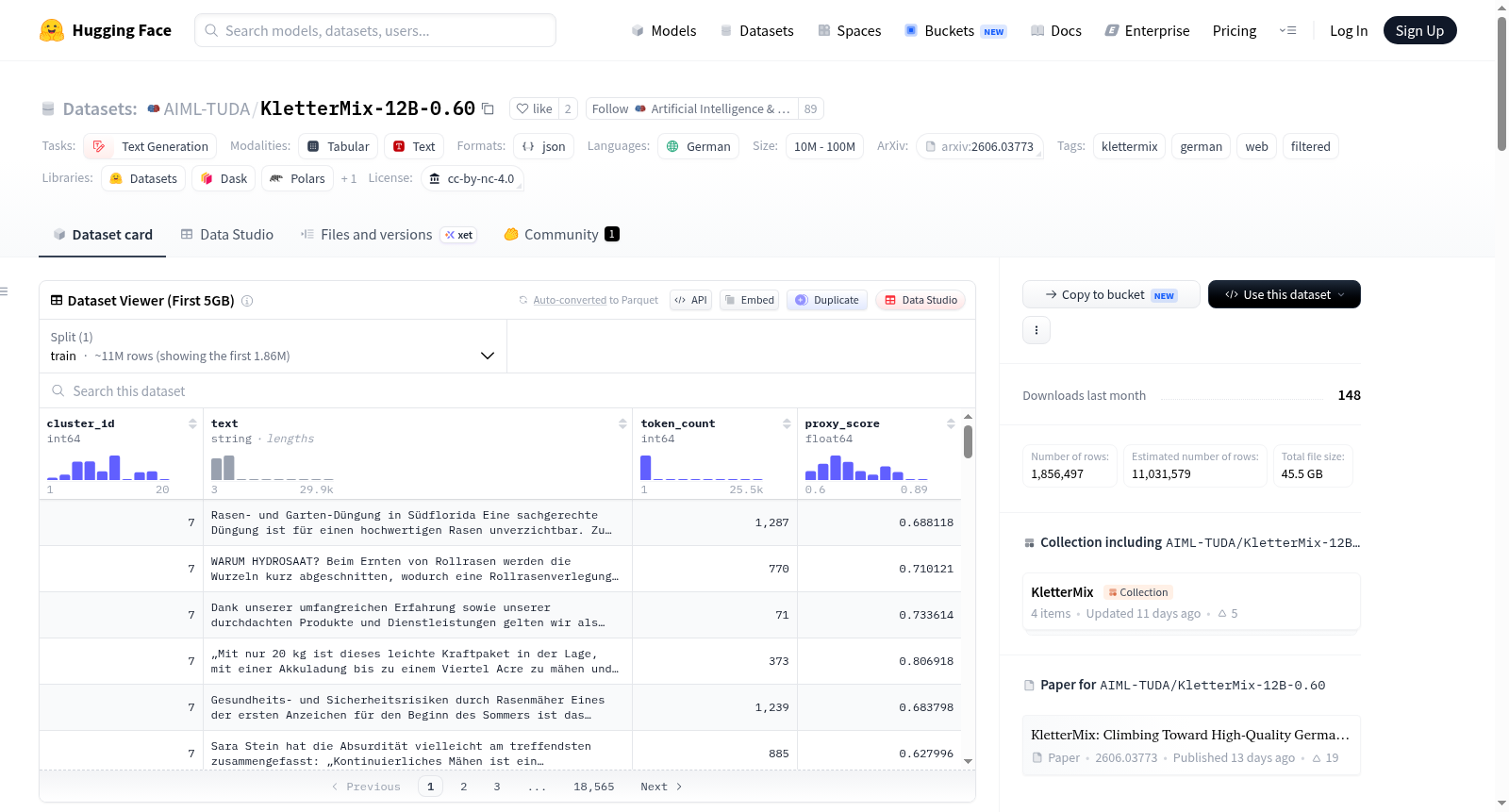Click Duplicate dataset button

click(827, 300)
